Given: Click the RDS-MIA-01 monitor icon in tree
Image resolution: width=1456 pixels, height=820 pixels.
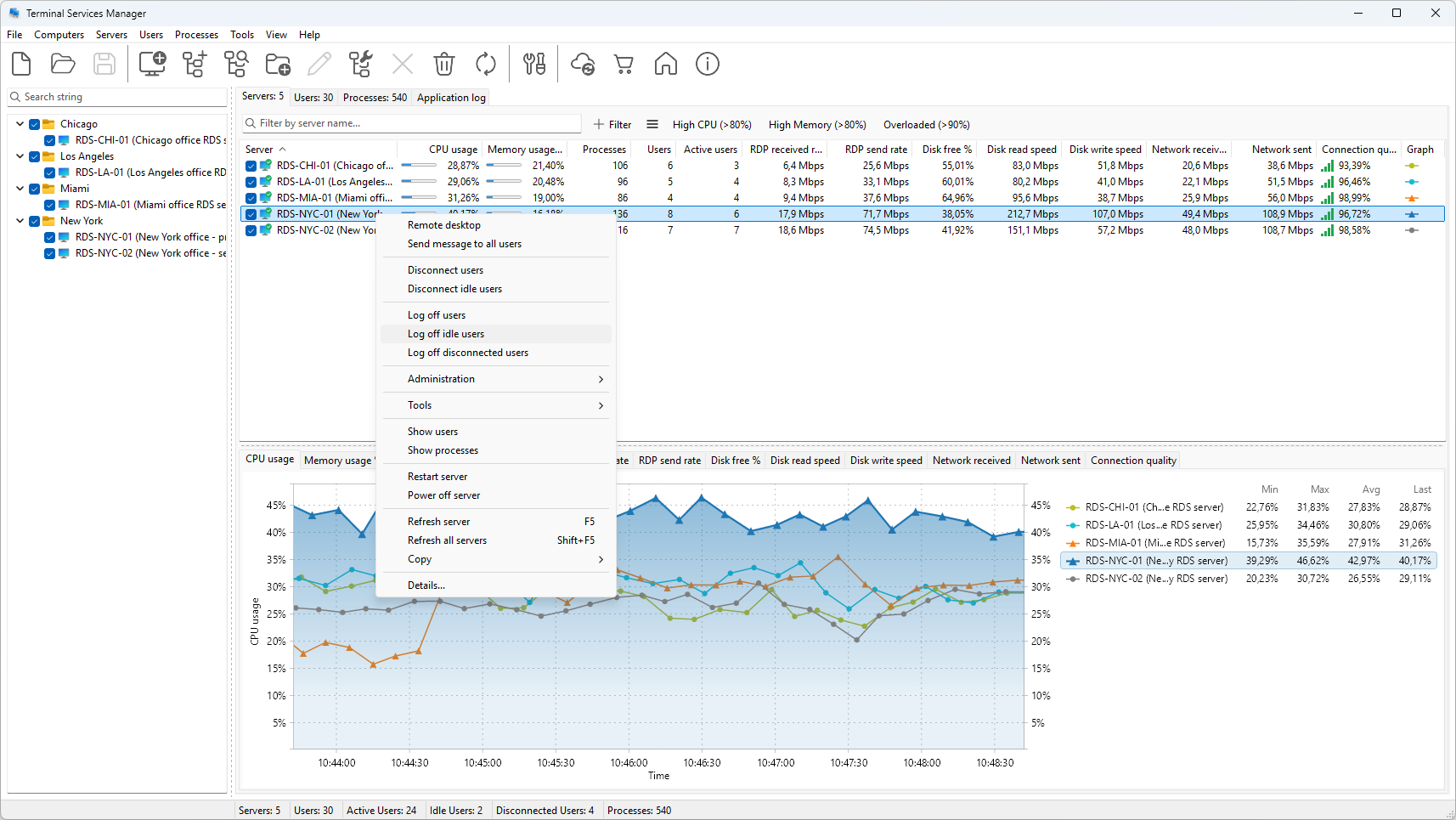Looking at the screenshot, I should 64,205.
